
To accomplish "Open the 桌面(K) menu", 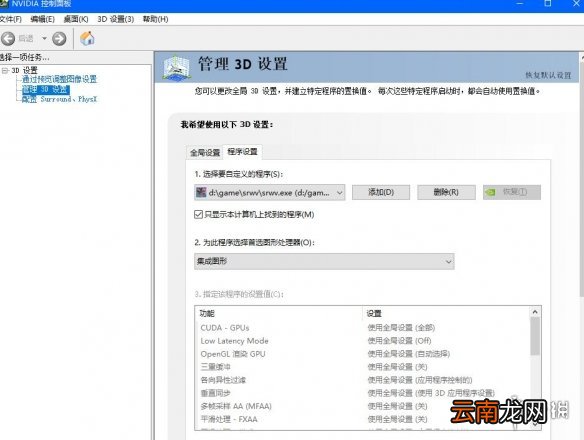I will point(76,19).
